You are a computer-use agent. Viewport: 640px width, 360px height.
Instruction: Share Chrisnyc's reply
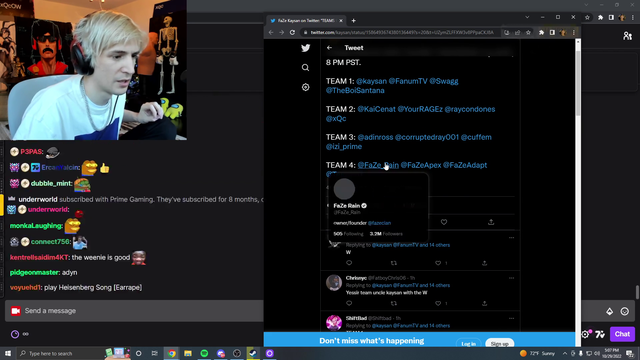(484, 303)
